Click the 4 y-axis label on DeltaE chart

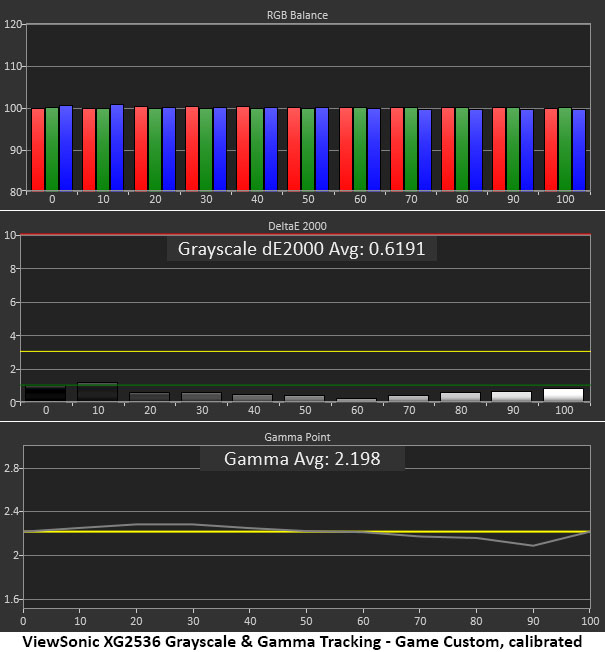(13, 336)
